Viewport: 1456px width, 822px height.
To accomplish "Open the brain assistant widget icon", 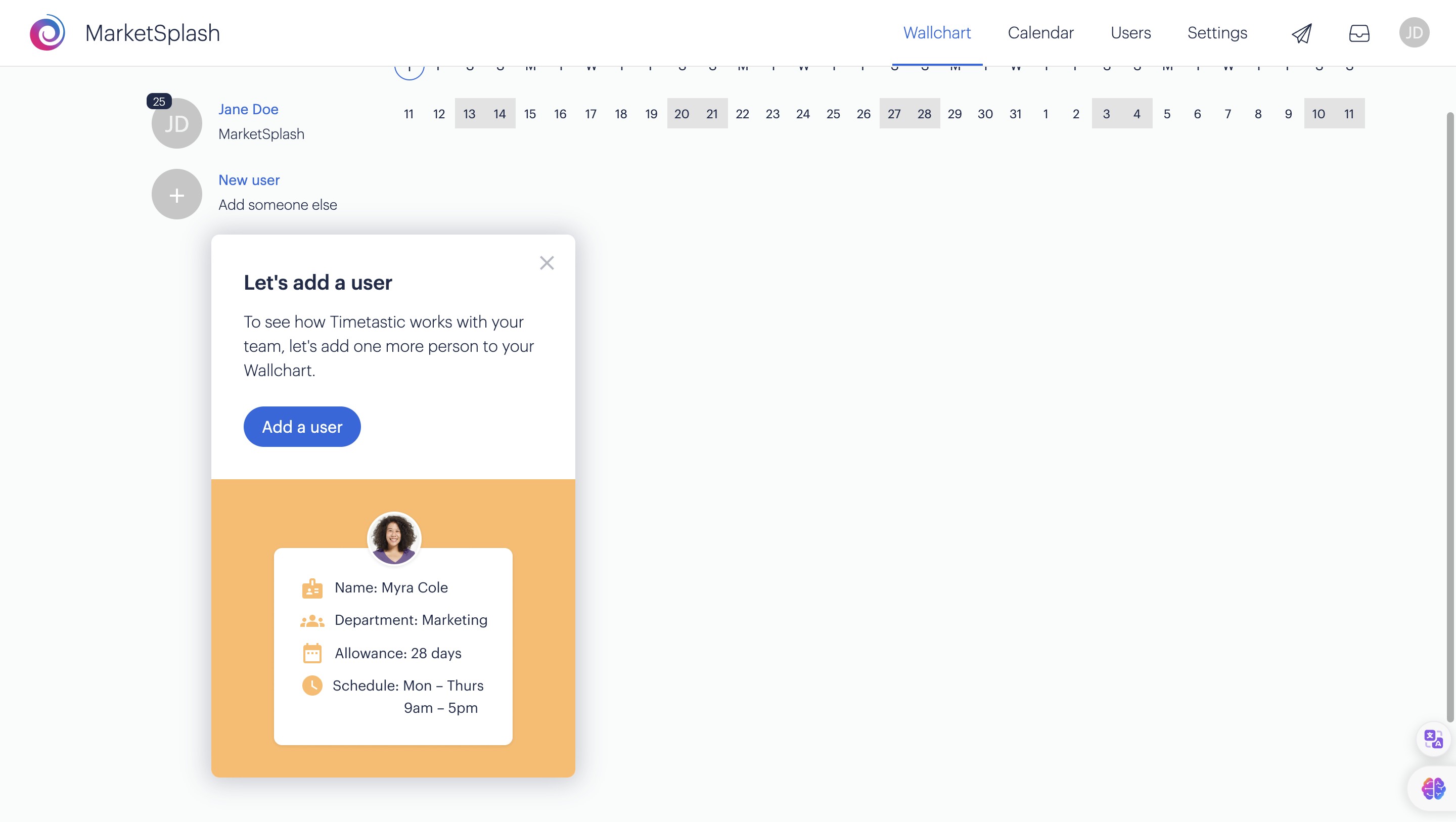I will tap(1433, 788).
